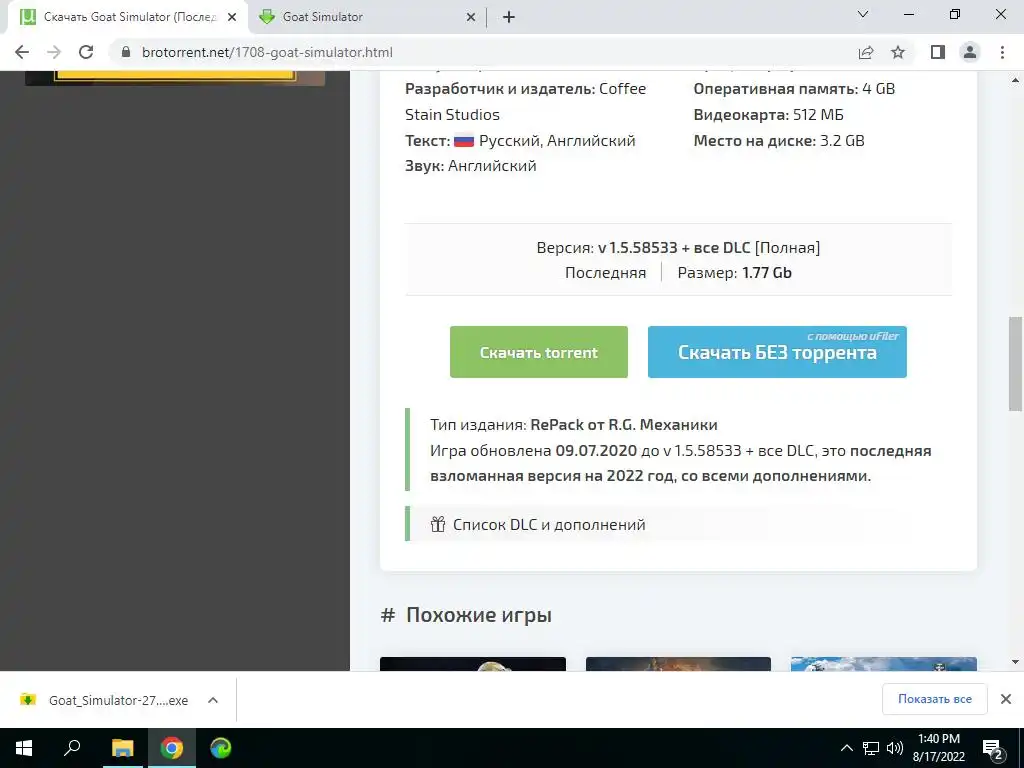Click blue 'Скачать БЕЗ торрента' button
Viewport: 1024px width, 768px height.
[x=777, y=352]
